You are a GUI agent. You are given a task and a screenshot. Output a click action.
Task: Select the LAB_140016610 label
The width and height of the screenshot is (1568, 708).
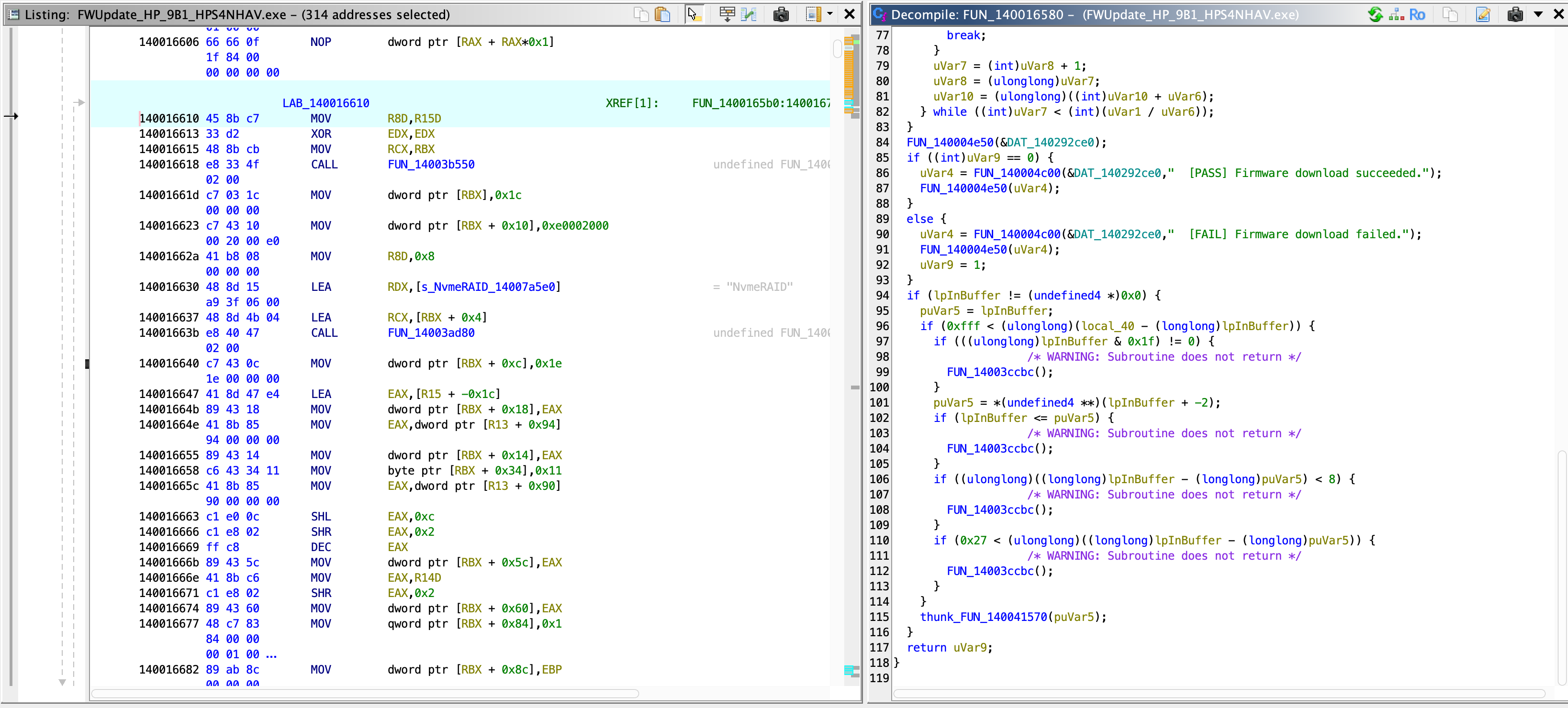[x=325, y=103]
